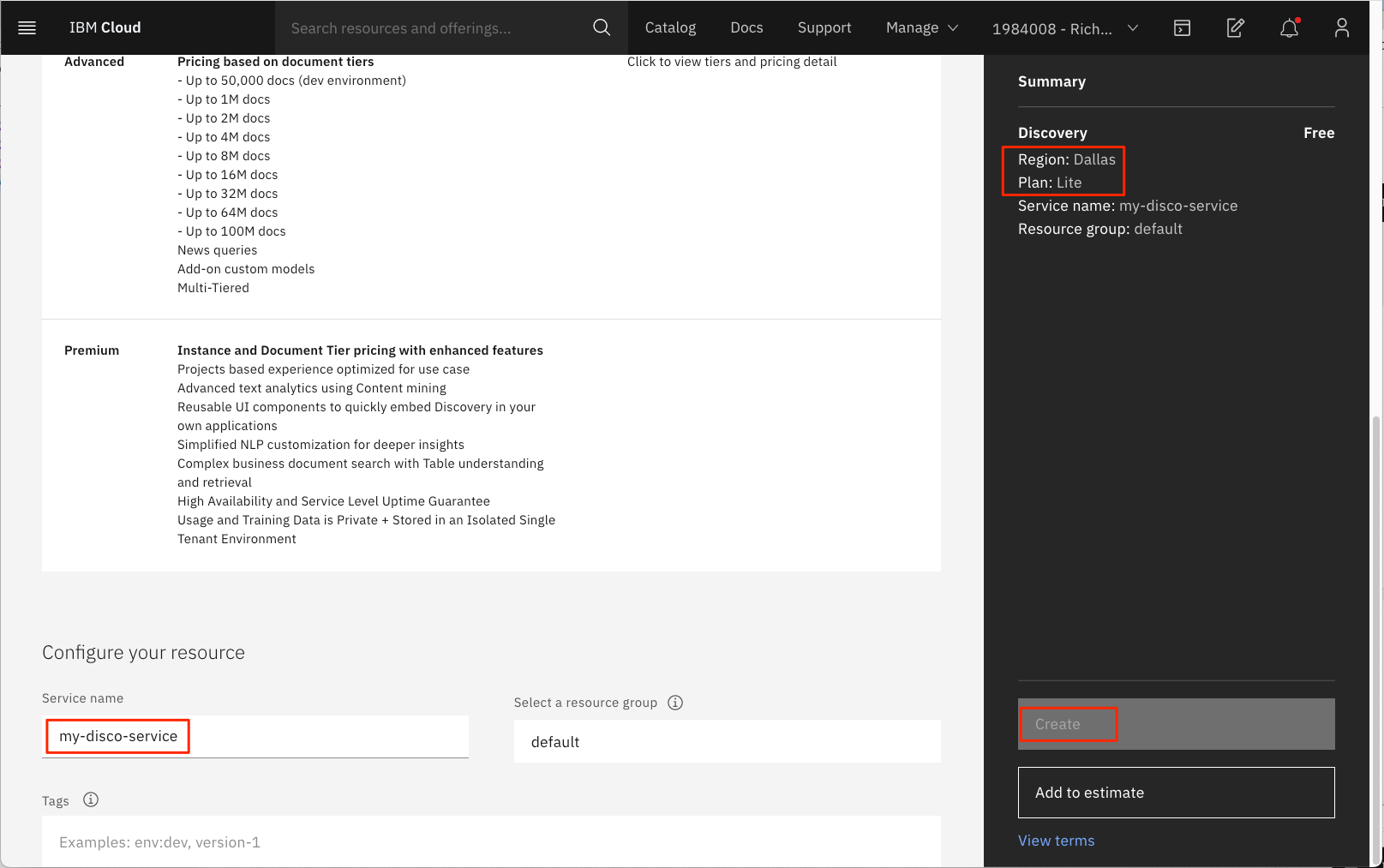The width and height of the screenshot is (1384, 868).
Task: Focus the Tags input field
Action: (491, 841)
